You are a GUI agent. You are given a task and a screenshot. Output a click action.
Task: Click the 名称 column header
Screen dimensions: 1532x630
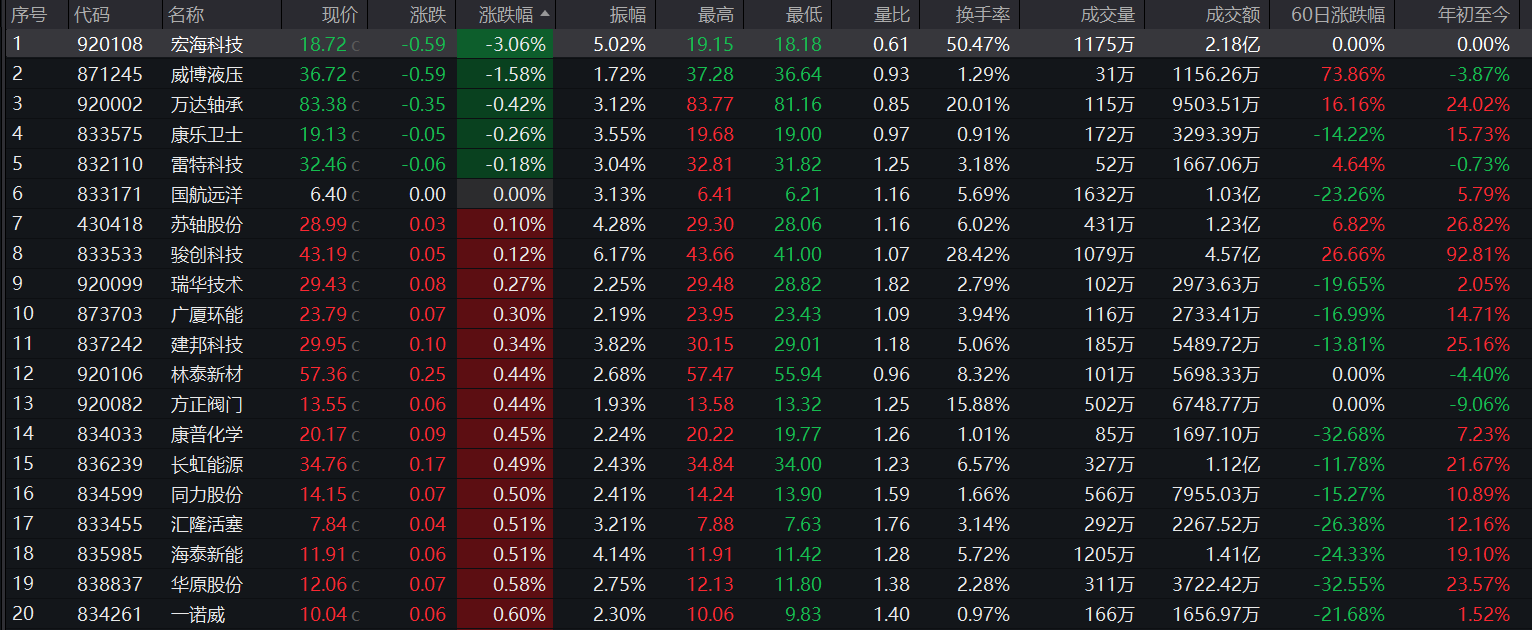pyautogui.click(x=186, y=14)
